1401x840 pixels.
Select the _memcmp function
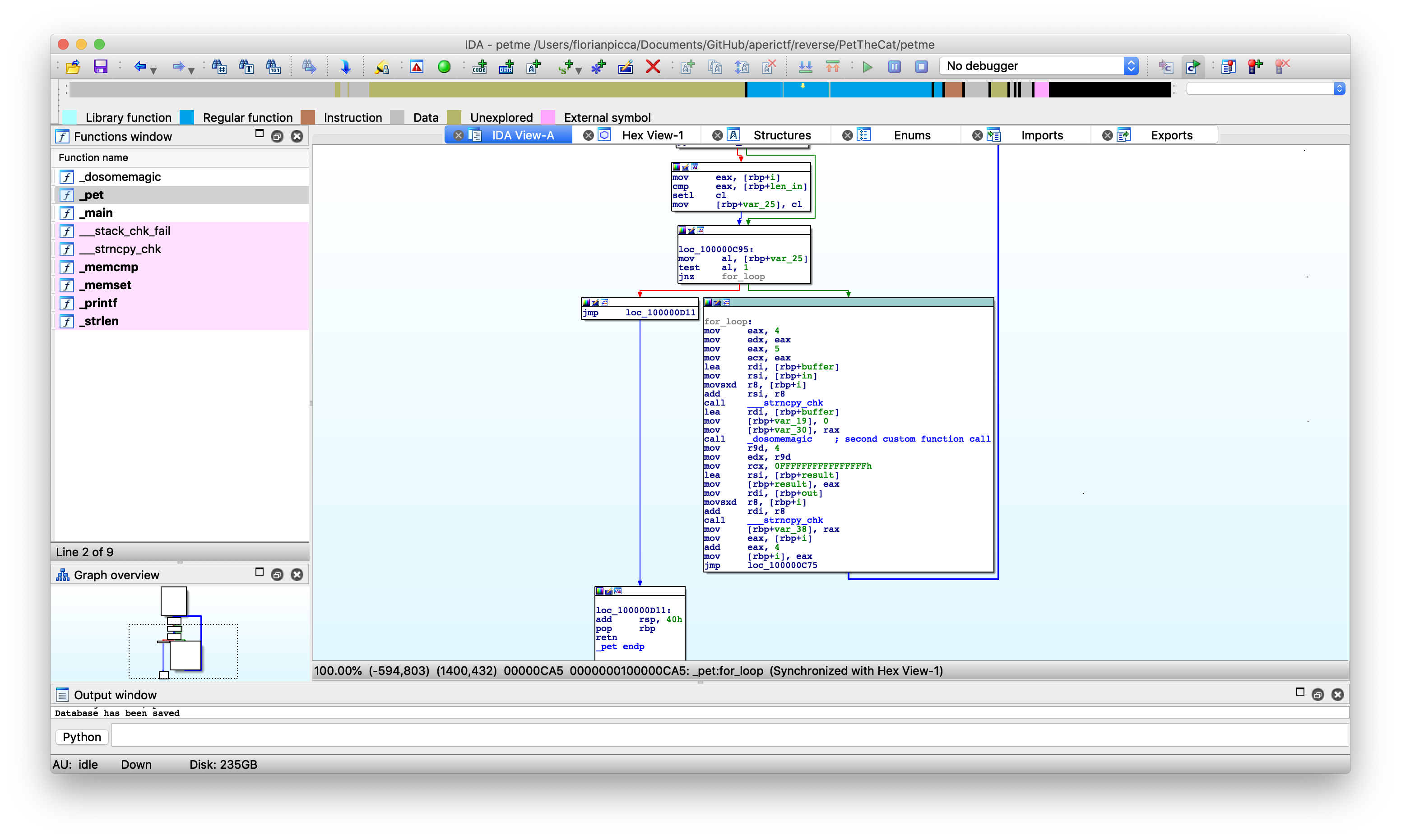click(181, 267)
